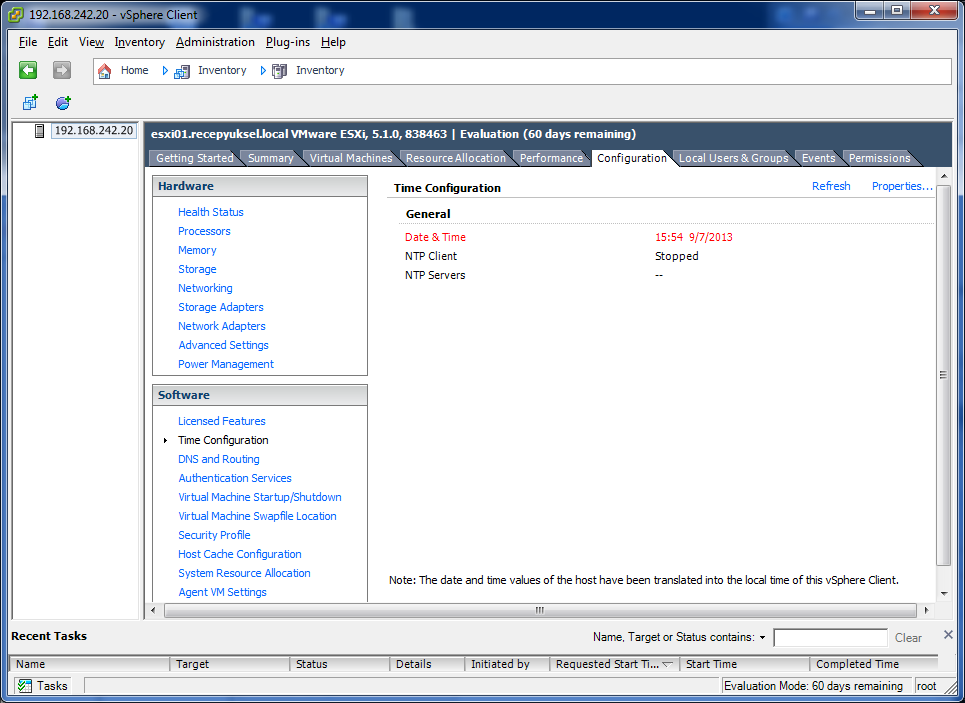Open hardware Advanced Settings link
Image resolution: width=965 pixels, height=703 pixels.
(x=223, y=345)
